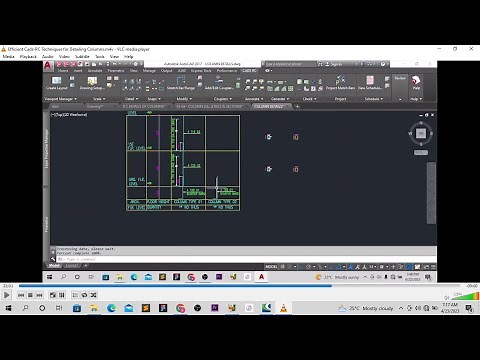
Task: Click the Create Layout tool
Action: [x=57, y=83]
